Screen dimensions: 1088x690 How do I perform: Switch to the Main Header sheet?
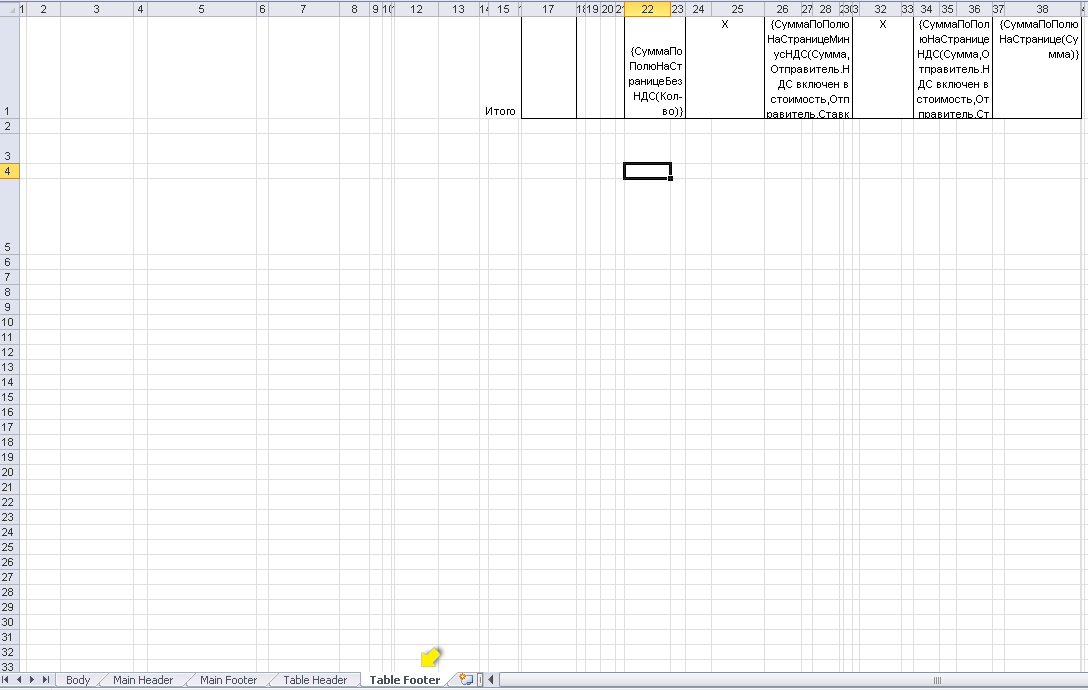pos(143,680)
